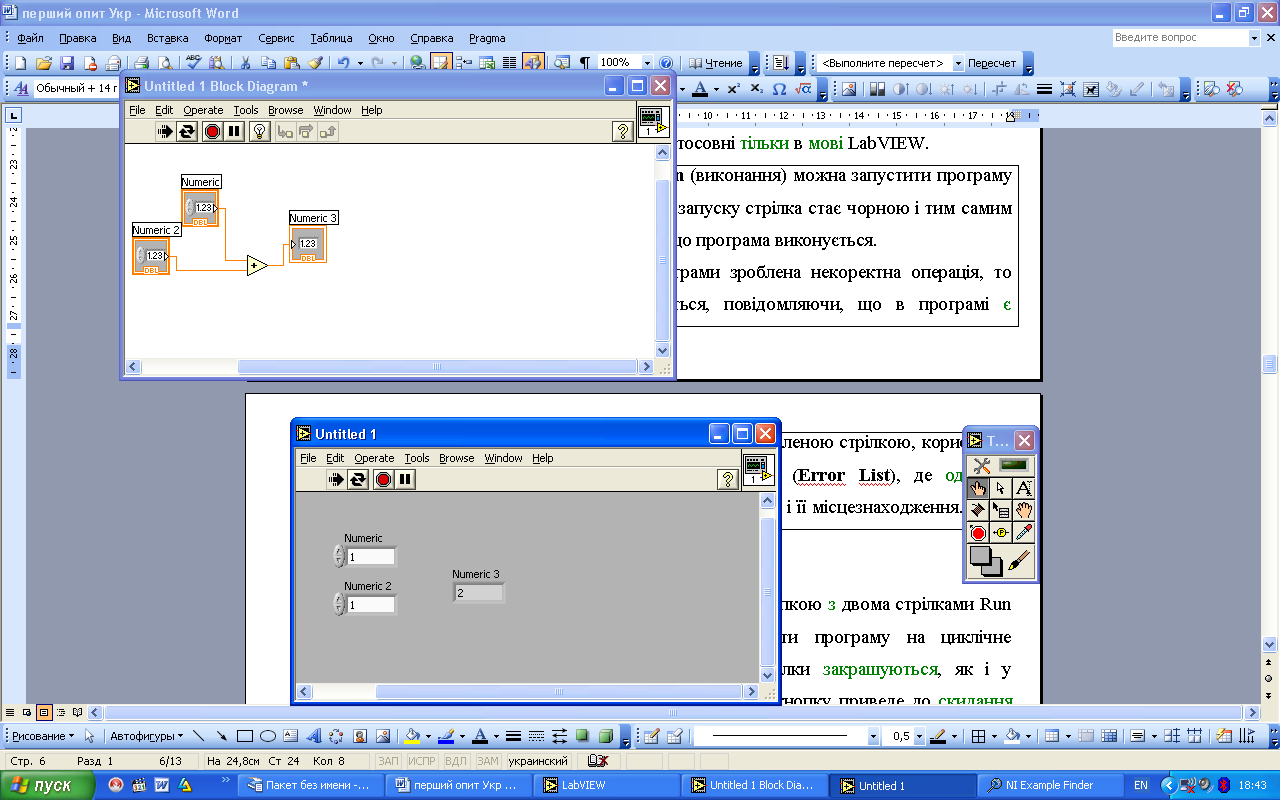
Task: Open Автофигуры dropdown in drawing toolbar
Action: (x=146, y=736)
